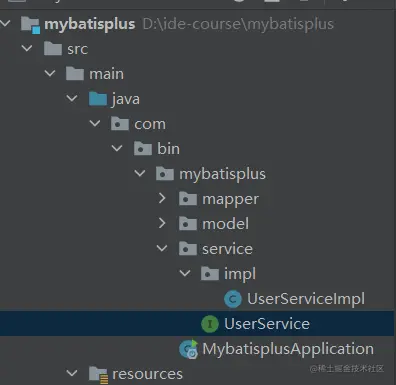The width and height of the screenshot is (396, 385).
Task: Click the UserService interface icon
Action: click(x=210, y=324)
